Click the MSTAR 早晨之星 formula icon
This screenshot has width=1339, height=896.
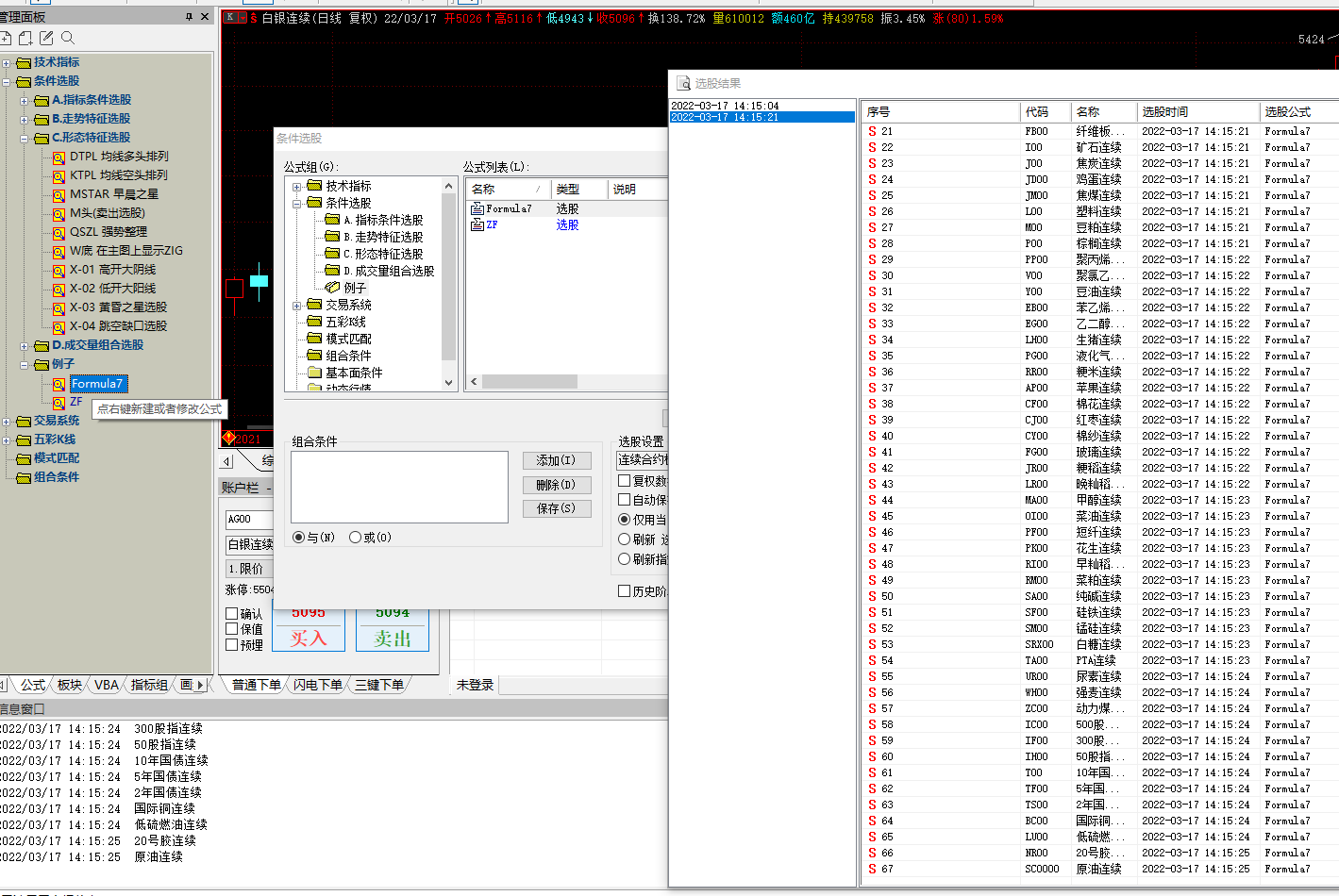point(59,195)
